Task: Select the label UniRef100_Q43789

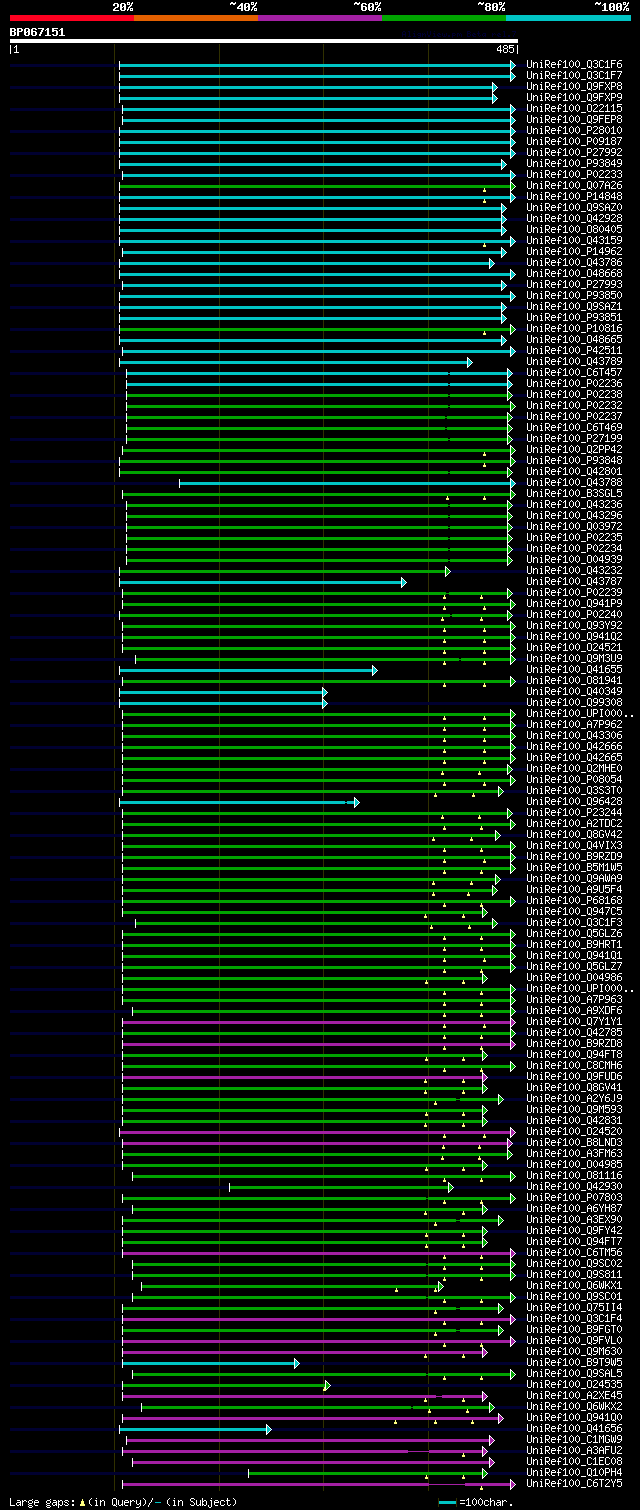Action: 575,362
